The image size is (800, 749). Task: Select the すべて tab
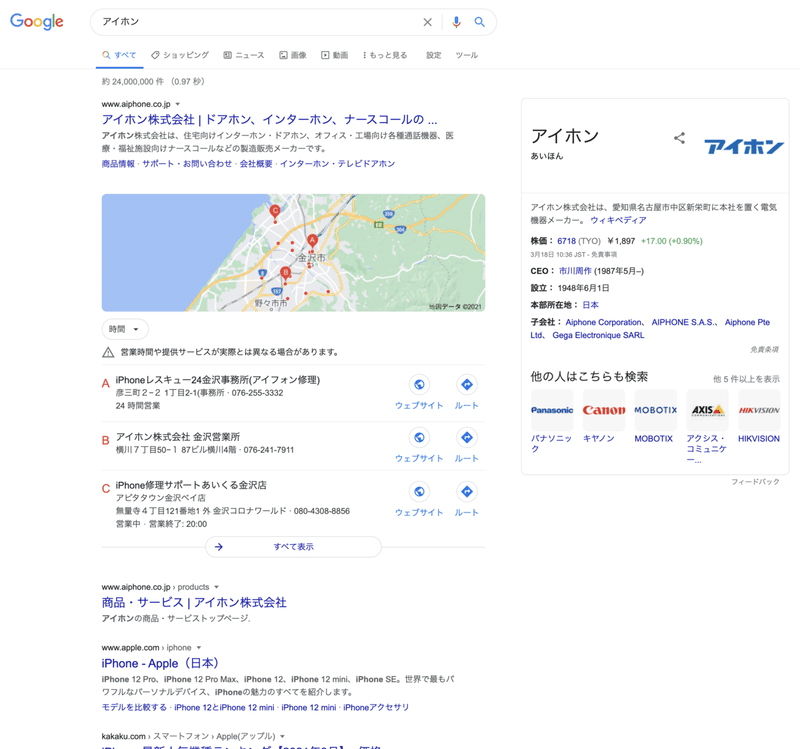pos(119,55)
